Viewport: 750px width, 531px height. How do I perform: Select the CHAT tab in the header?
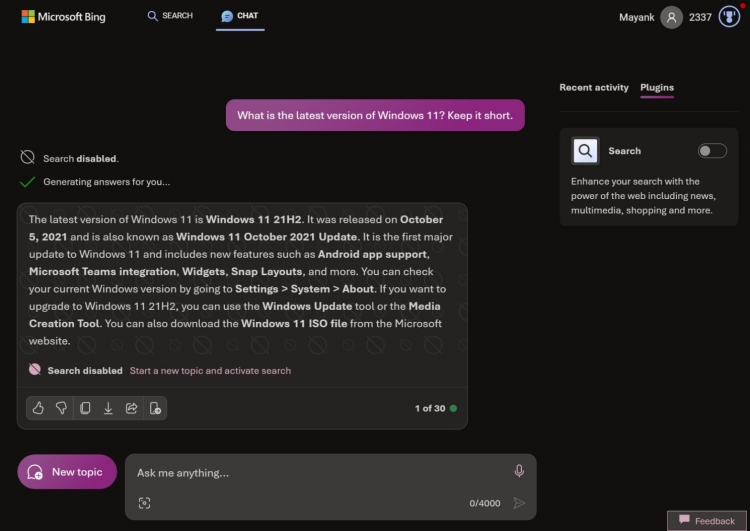click(x=240, y=16)
